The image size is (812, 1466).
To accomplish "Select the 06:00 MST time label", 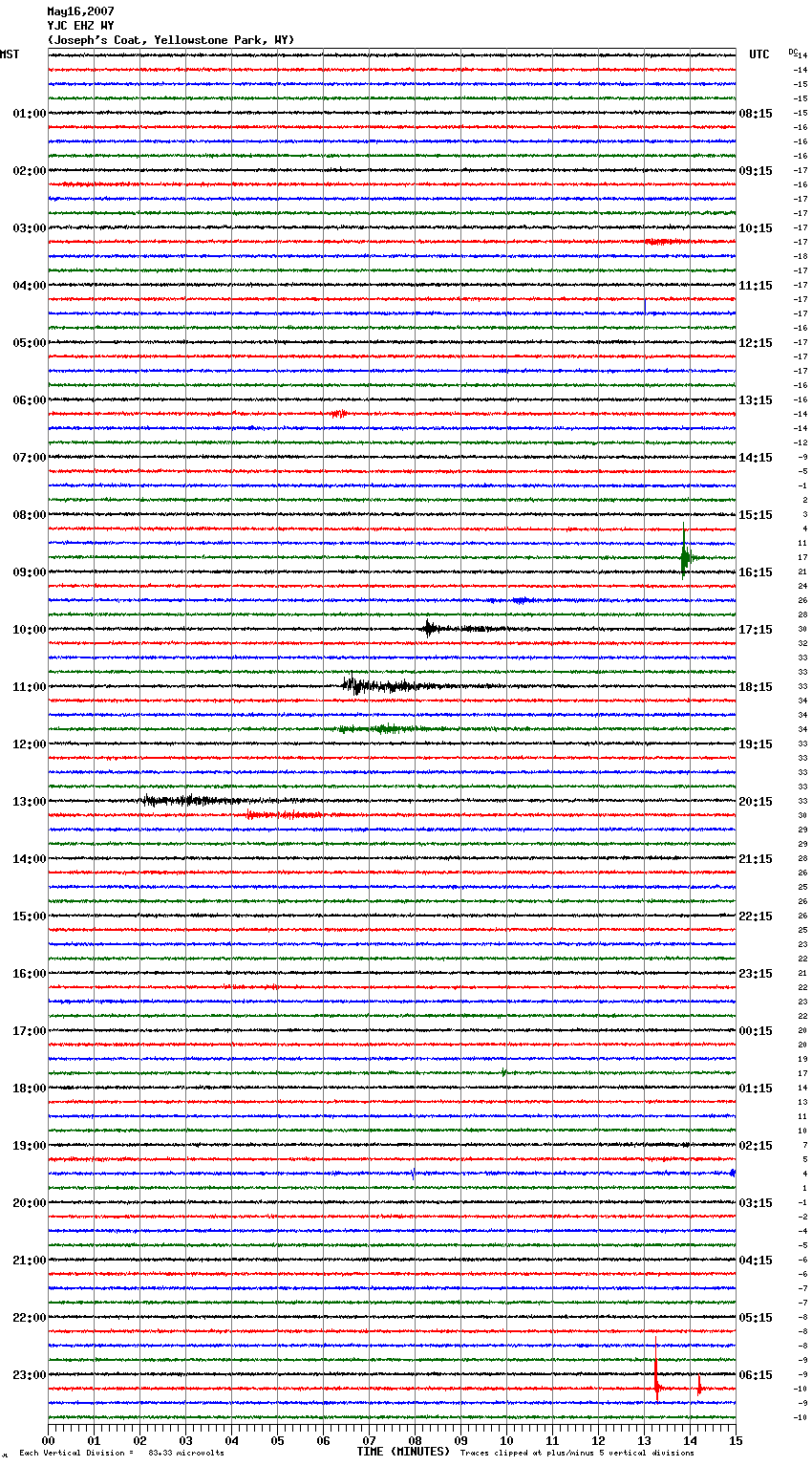I will pos(29,400).
